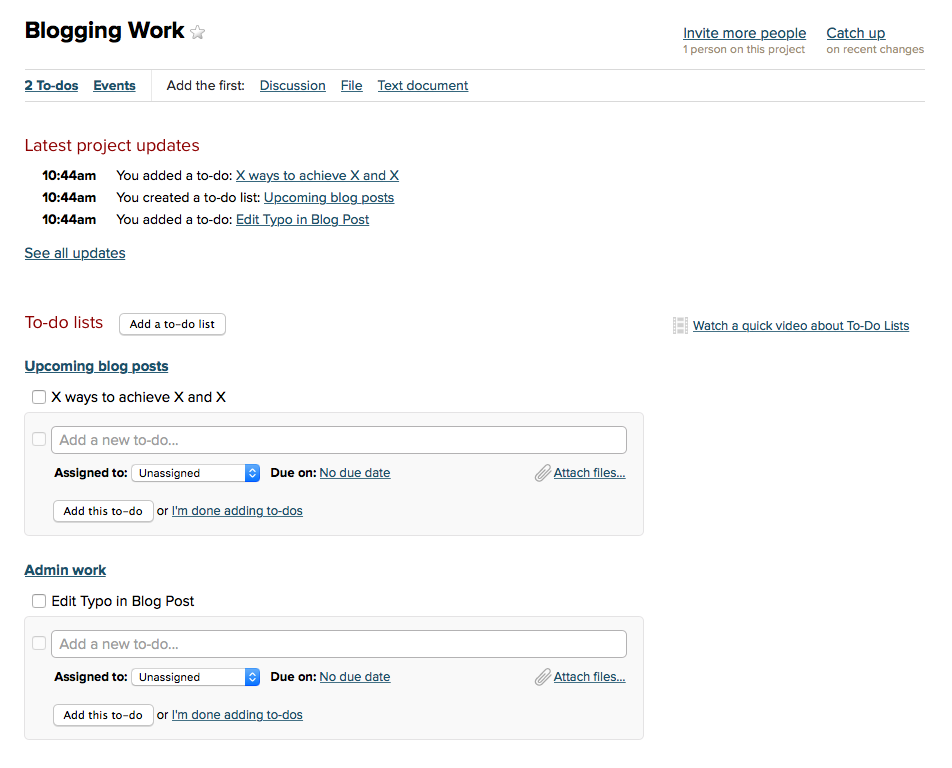Set due date for new Upcoming blog posts to-do
This screenshot has height=768, width=952.
point(355,473)
